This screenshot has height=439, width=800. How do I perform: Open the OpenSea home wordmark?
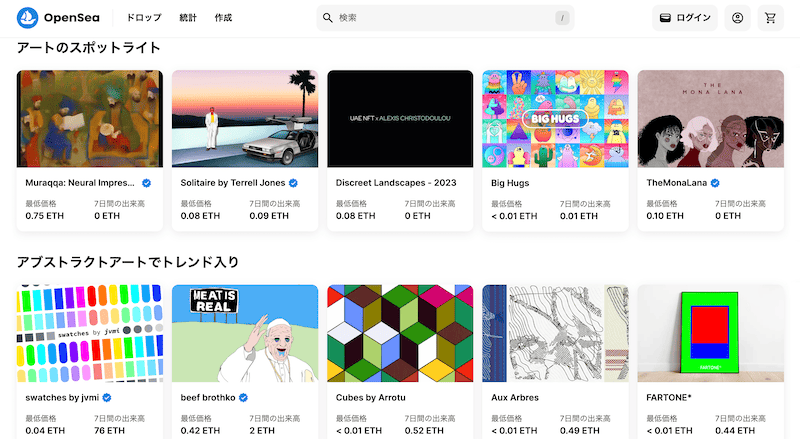coord(71,18)
